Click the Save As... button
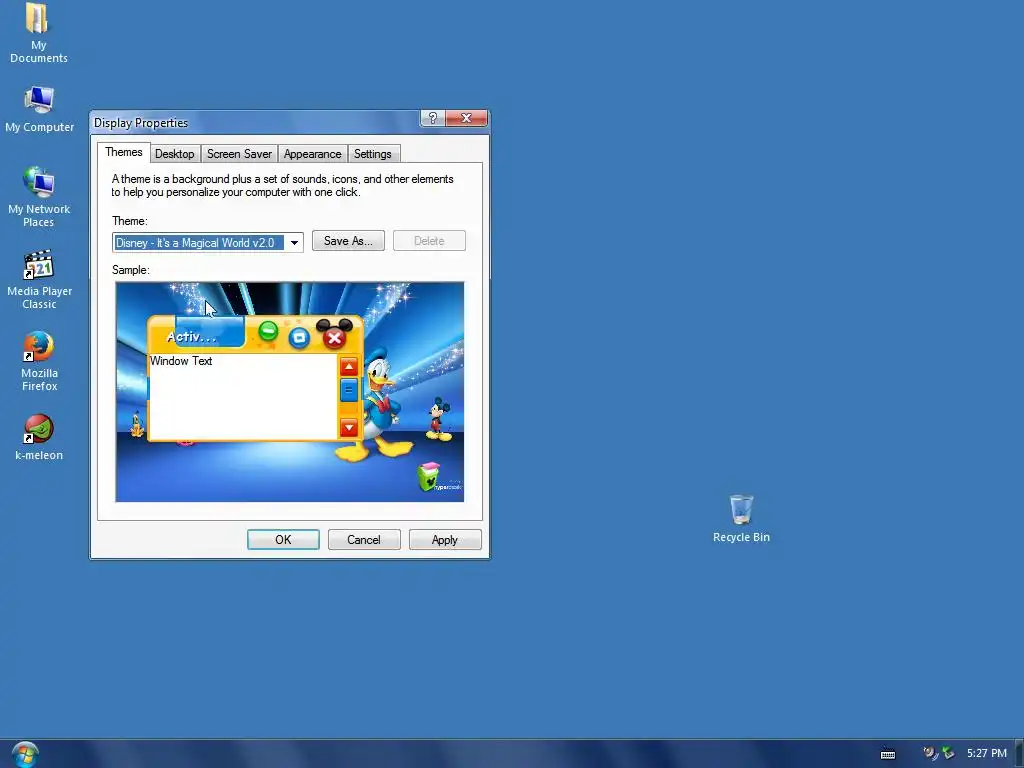Viewport: 1024px width, 768px height. (348, 241)
